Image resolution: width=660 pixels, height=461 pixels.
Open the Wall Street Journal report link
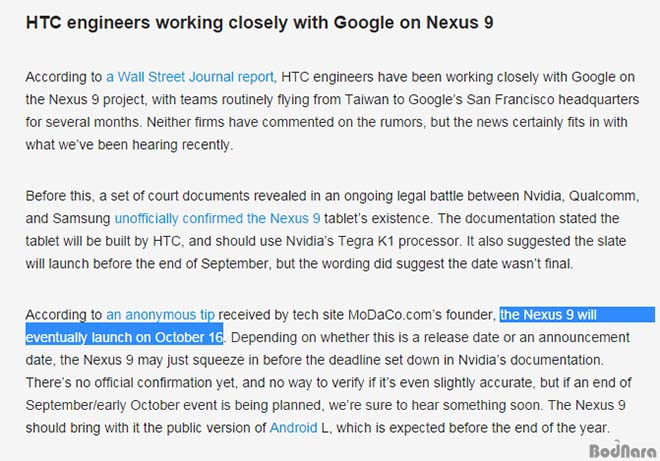click(191, 77)
